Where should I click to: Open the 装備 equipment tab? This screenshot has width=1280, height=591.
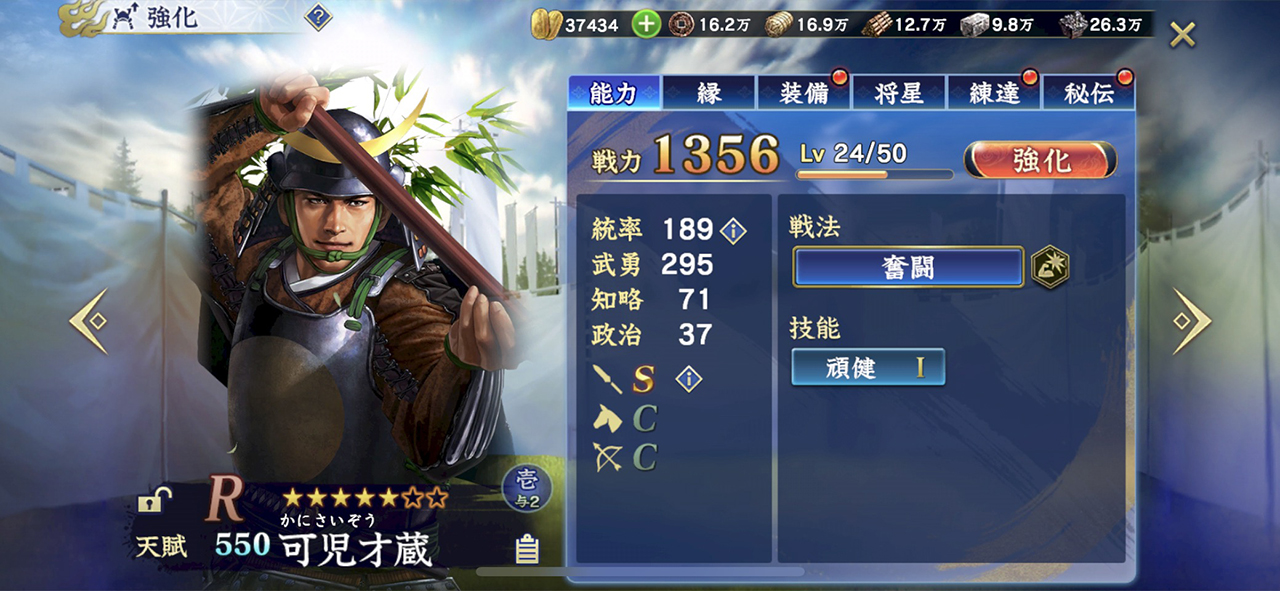pyautogui.click(x=804, y=93)
